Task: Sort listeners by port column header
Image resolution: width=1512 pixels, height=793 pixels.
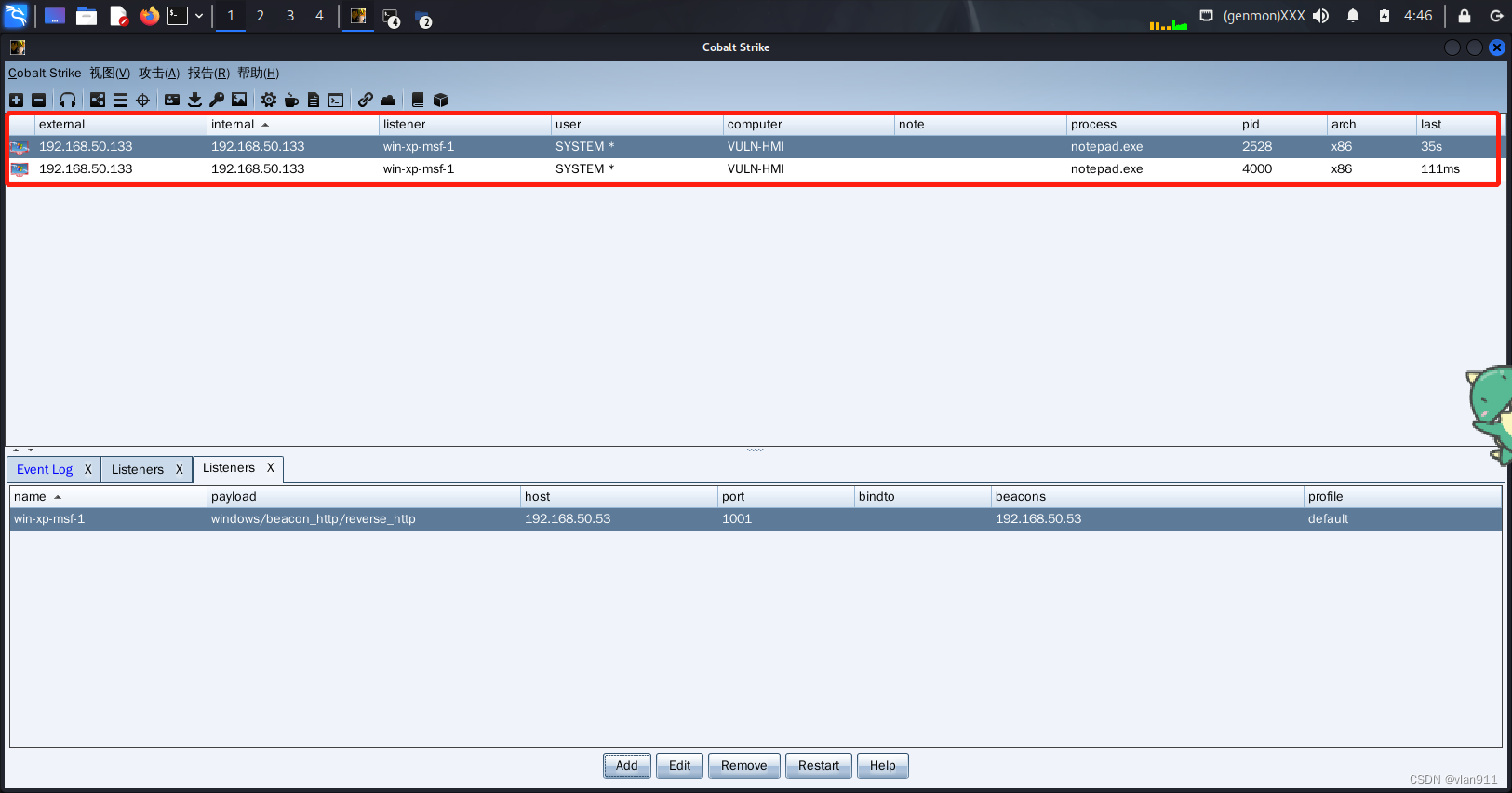Action: [x=786, y=497]
